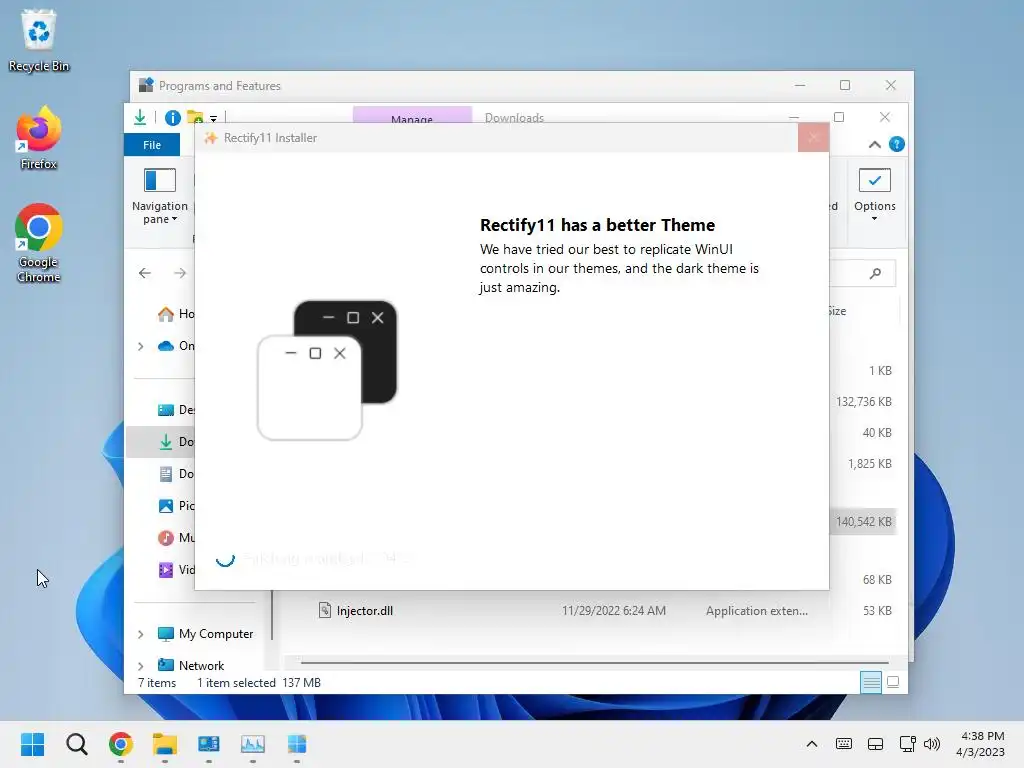Open the Google Chrome desktop shortcut

[x=39, y=243]
